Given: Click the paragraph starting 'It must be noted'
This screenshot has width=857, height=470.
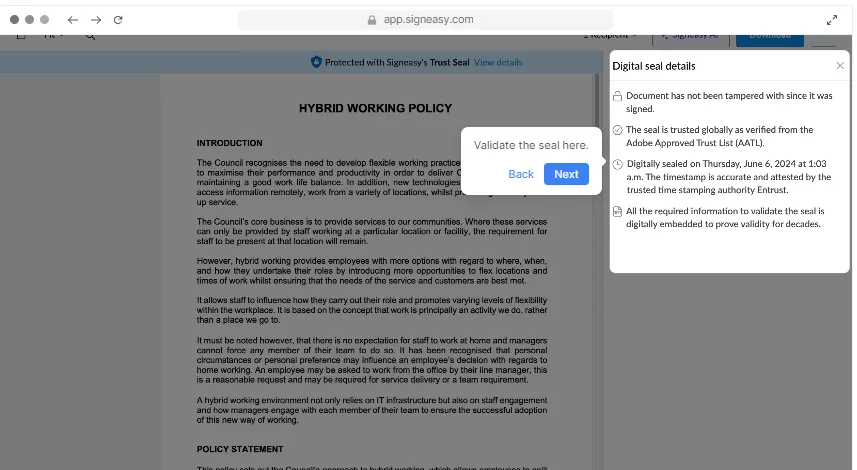Looking at the screenshot, I should 372,360.
